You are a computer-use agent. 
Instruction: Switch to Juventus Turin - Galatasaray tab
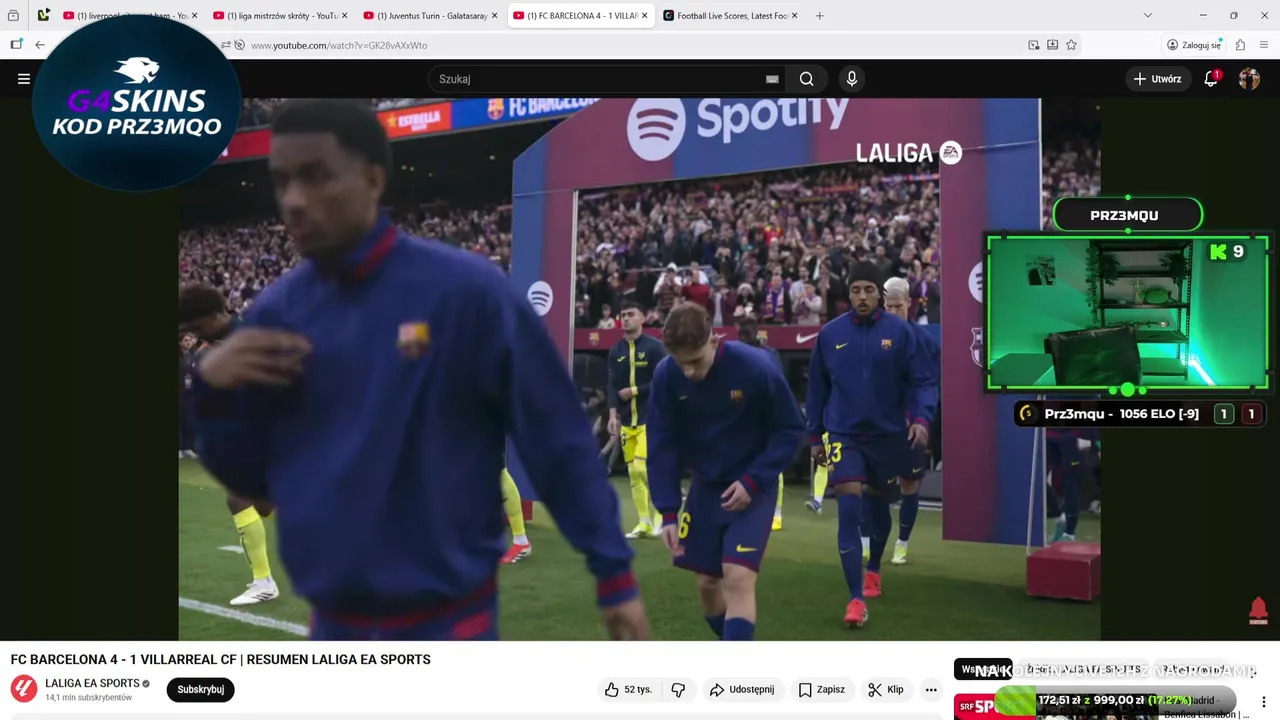(x=430, y=16)
